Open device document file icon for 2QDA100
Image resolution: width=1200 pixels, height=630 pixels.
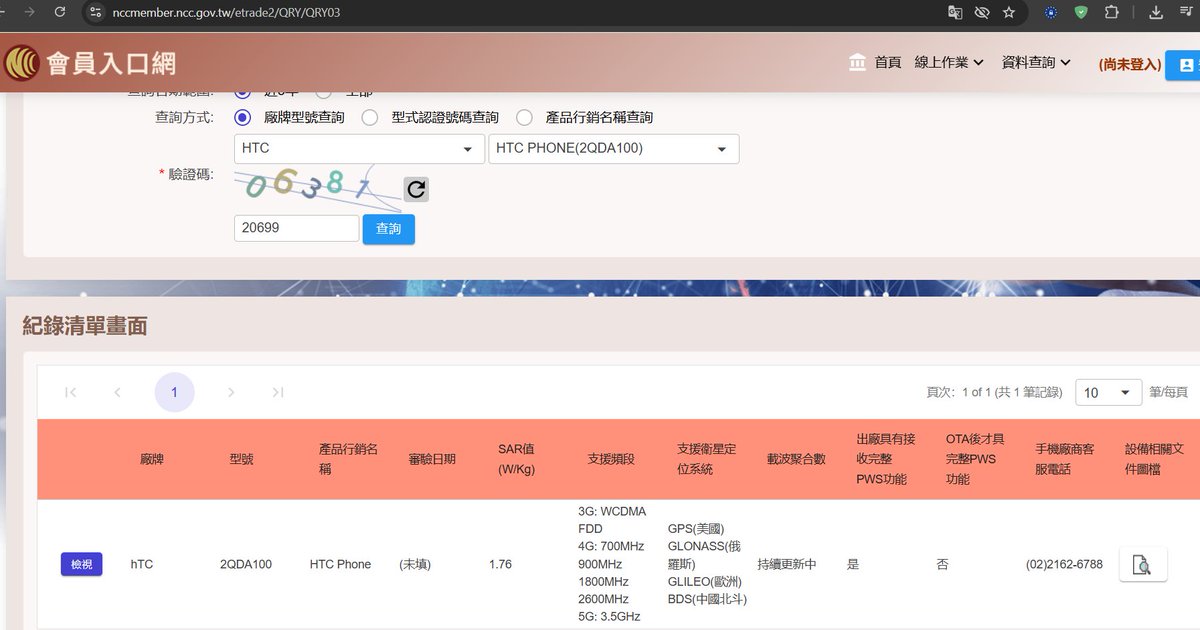point(1142,564)
